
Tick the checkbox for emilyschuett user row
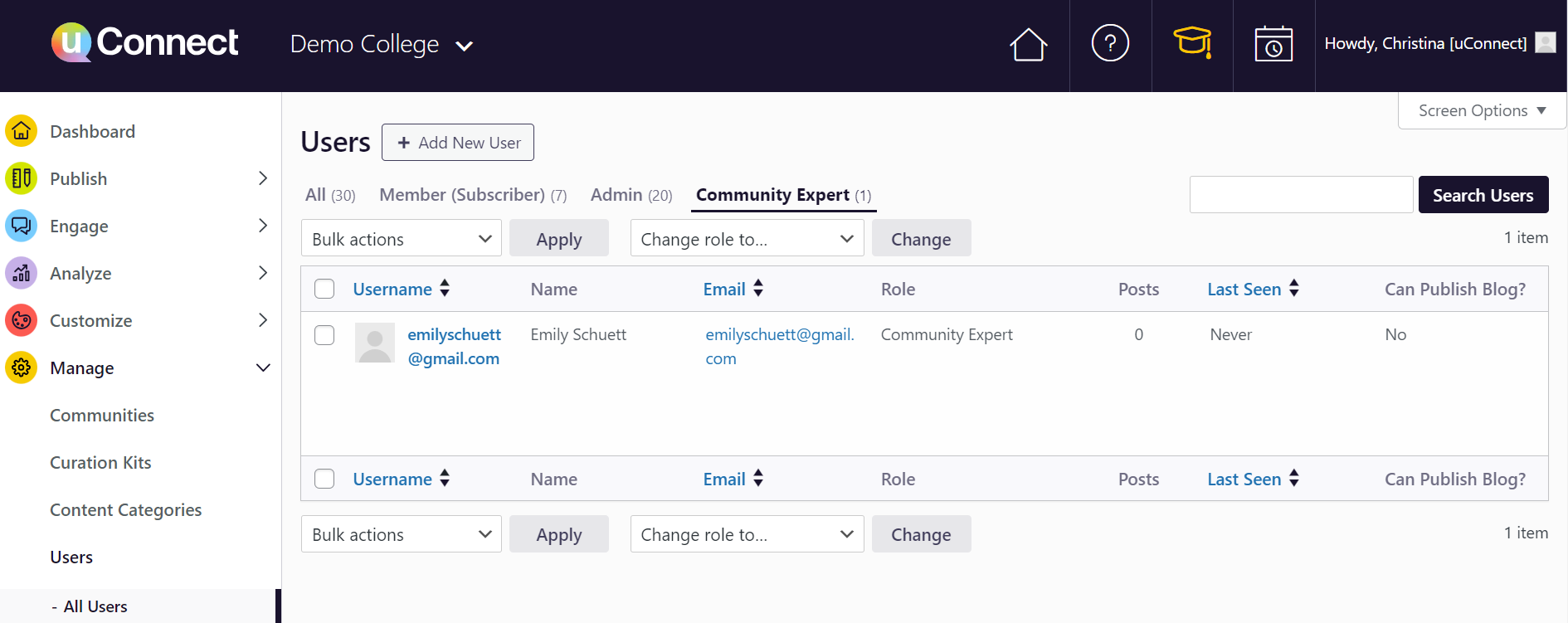click(324, 335)
